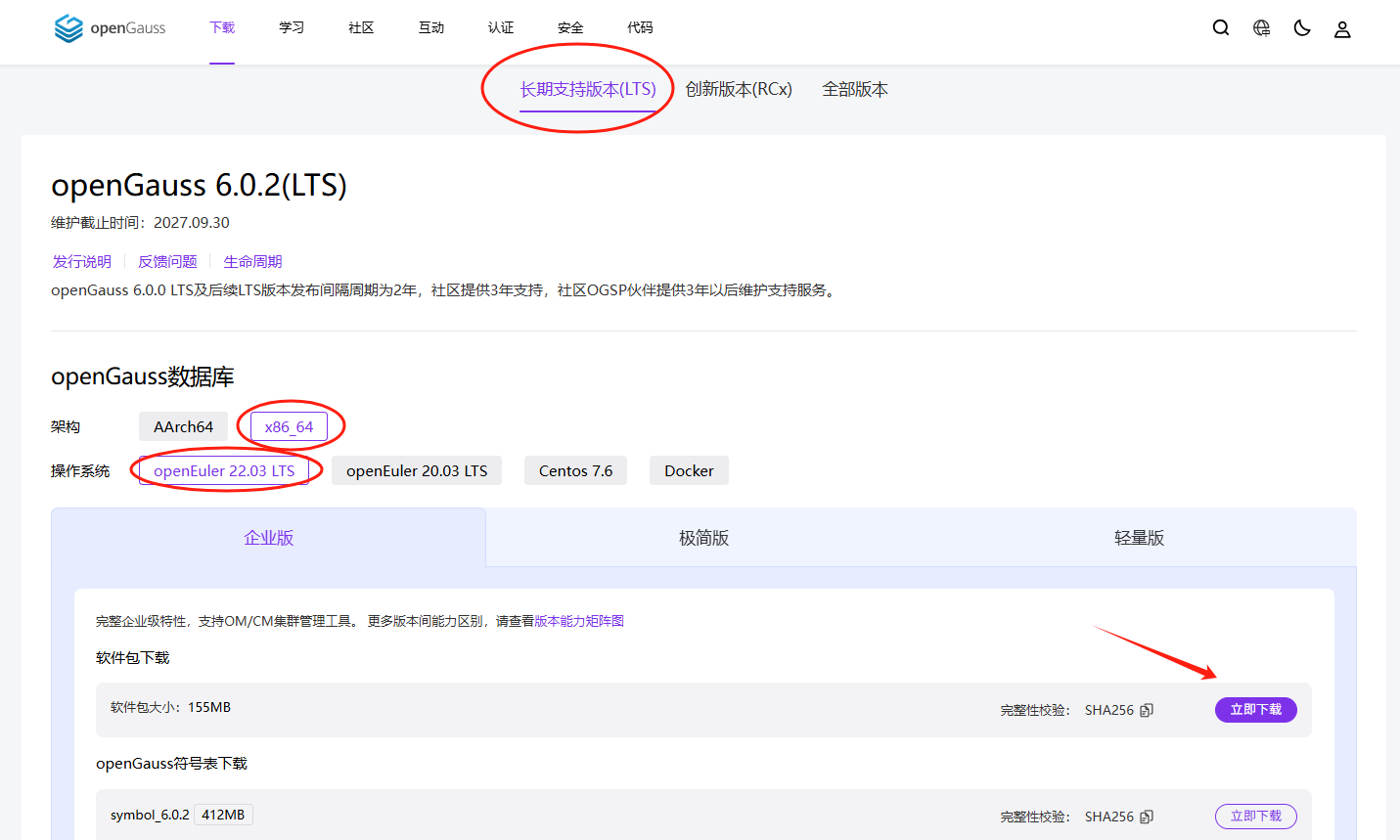Switch to 创新版本(RCx) tab
Screen dimensions: 1400x840
(739, 89)
